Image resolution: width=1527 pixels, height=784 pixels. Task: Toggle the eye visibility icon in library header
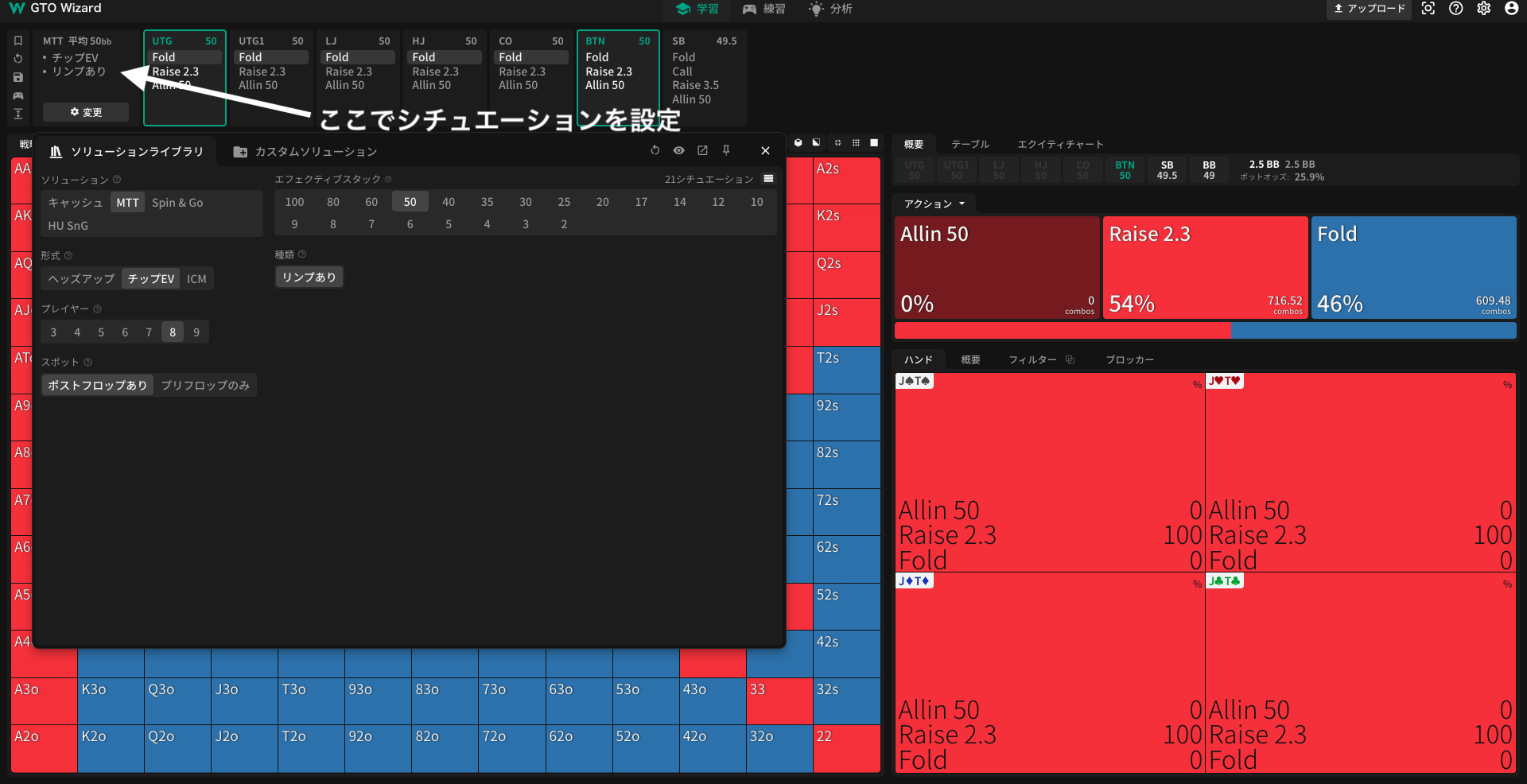click(x=678, y=150)
